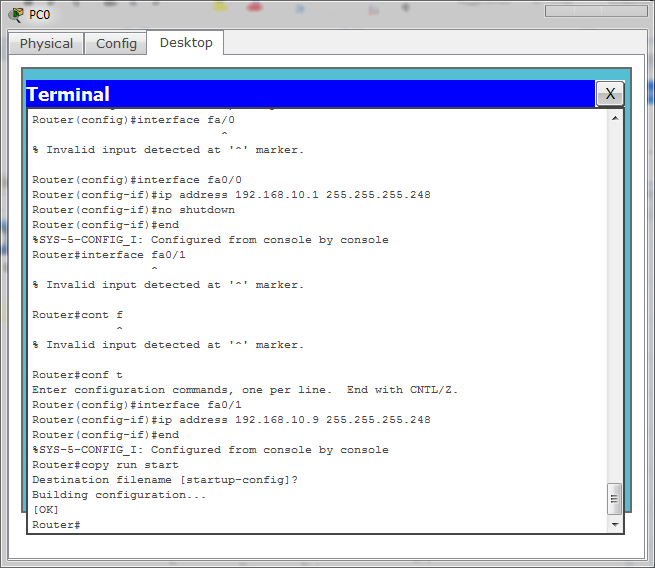
Task: Click the terminal scrollbar thumb
Action: point(614,499)
